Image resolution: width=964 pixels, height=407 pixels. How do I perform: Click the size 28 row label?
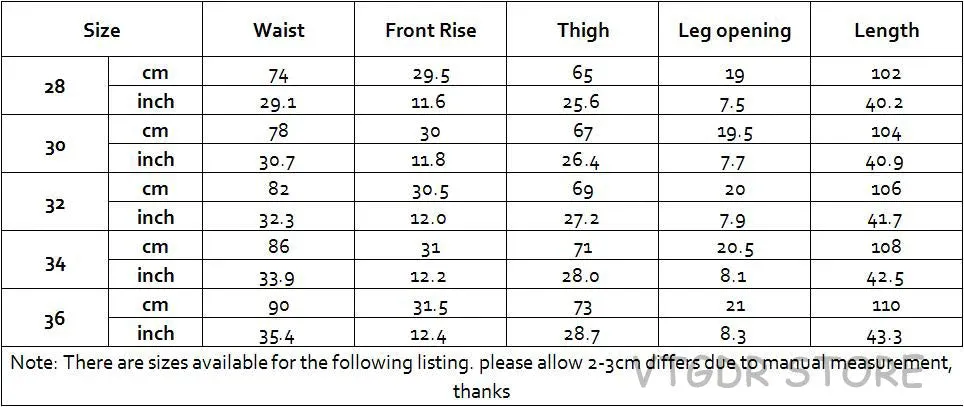tap(55, 85)
